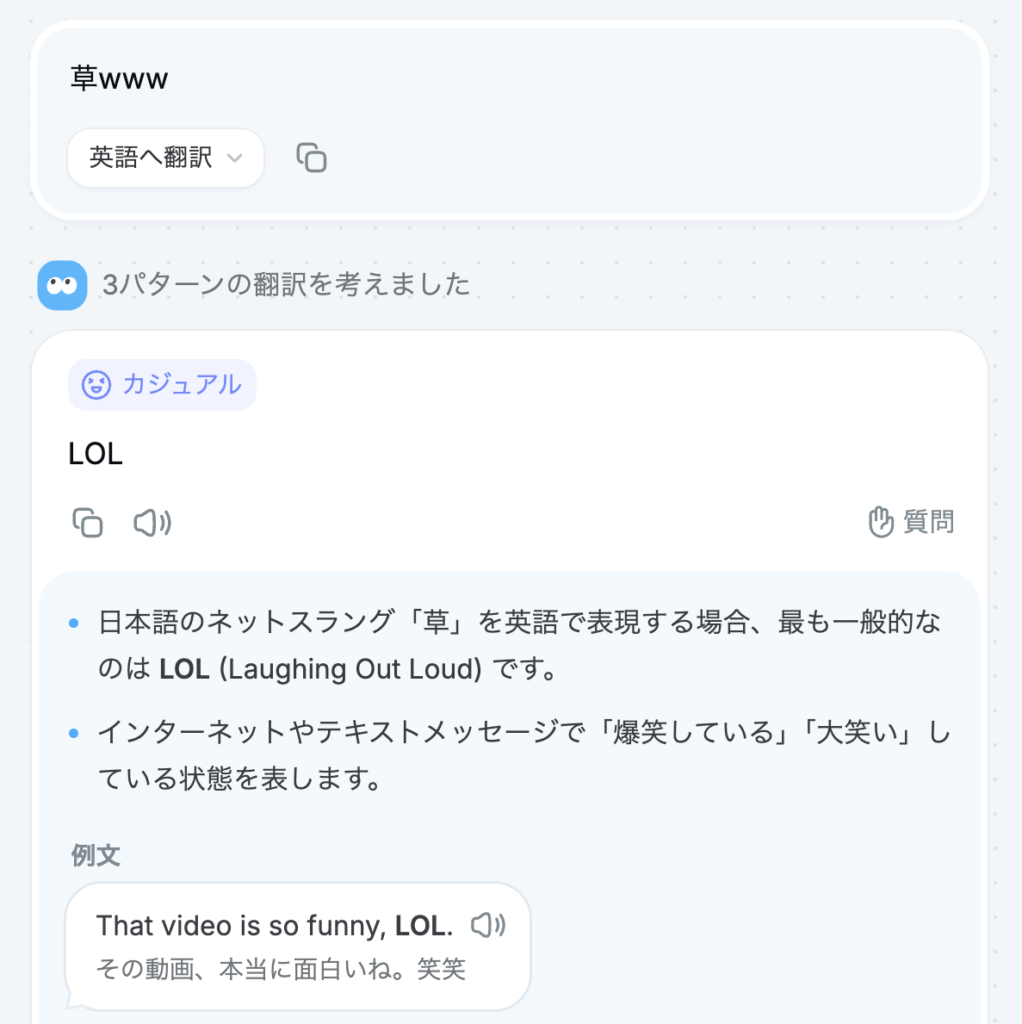Copy the source text 草www
Screen dimensions: 1022x1024
(x=312, y=158)
